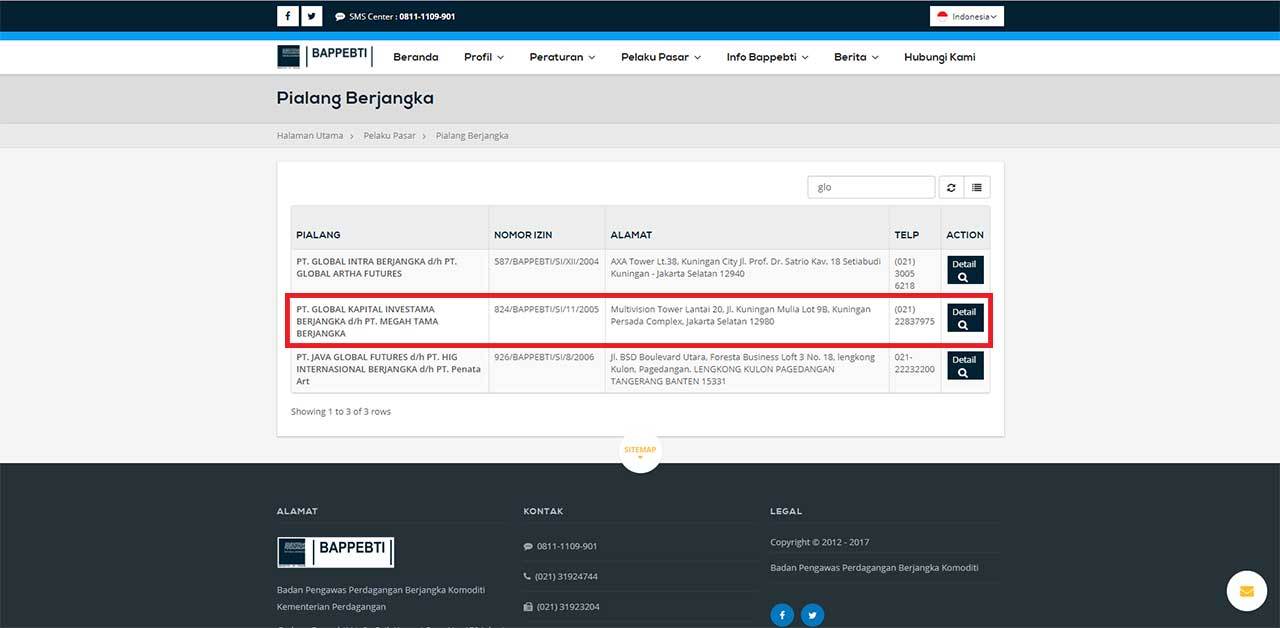The height and width of the screenshot is (628, 1280).
Task: Click the refresh table icon button
Action: pyautogui.click(x=951, y=187)
